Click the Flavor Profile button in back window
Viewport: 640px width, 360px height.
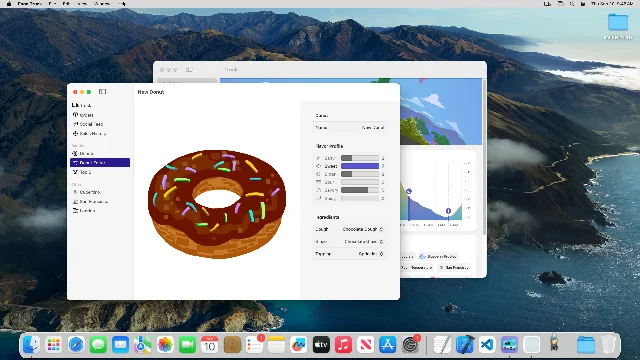[x=438, y=257]
